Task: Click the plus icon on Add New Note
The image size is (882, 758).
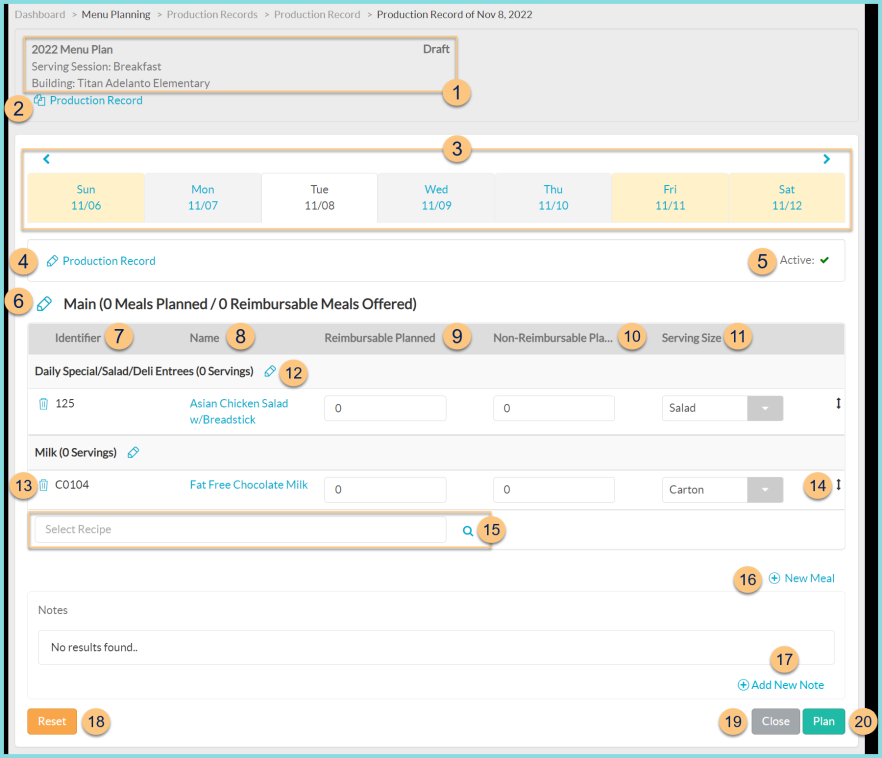Action: [743, 684]
